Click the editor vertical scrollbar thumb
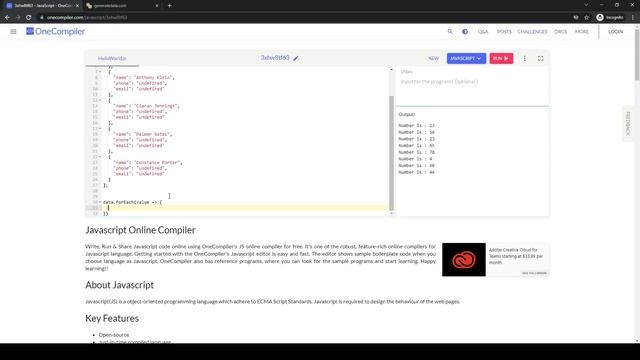 [x=391, y=153]
